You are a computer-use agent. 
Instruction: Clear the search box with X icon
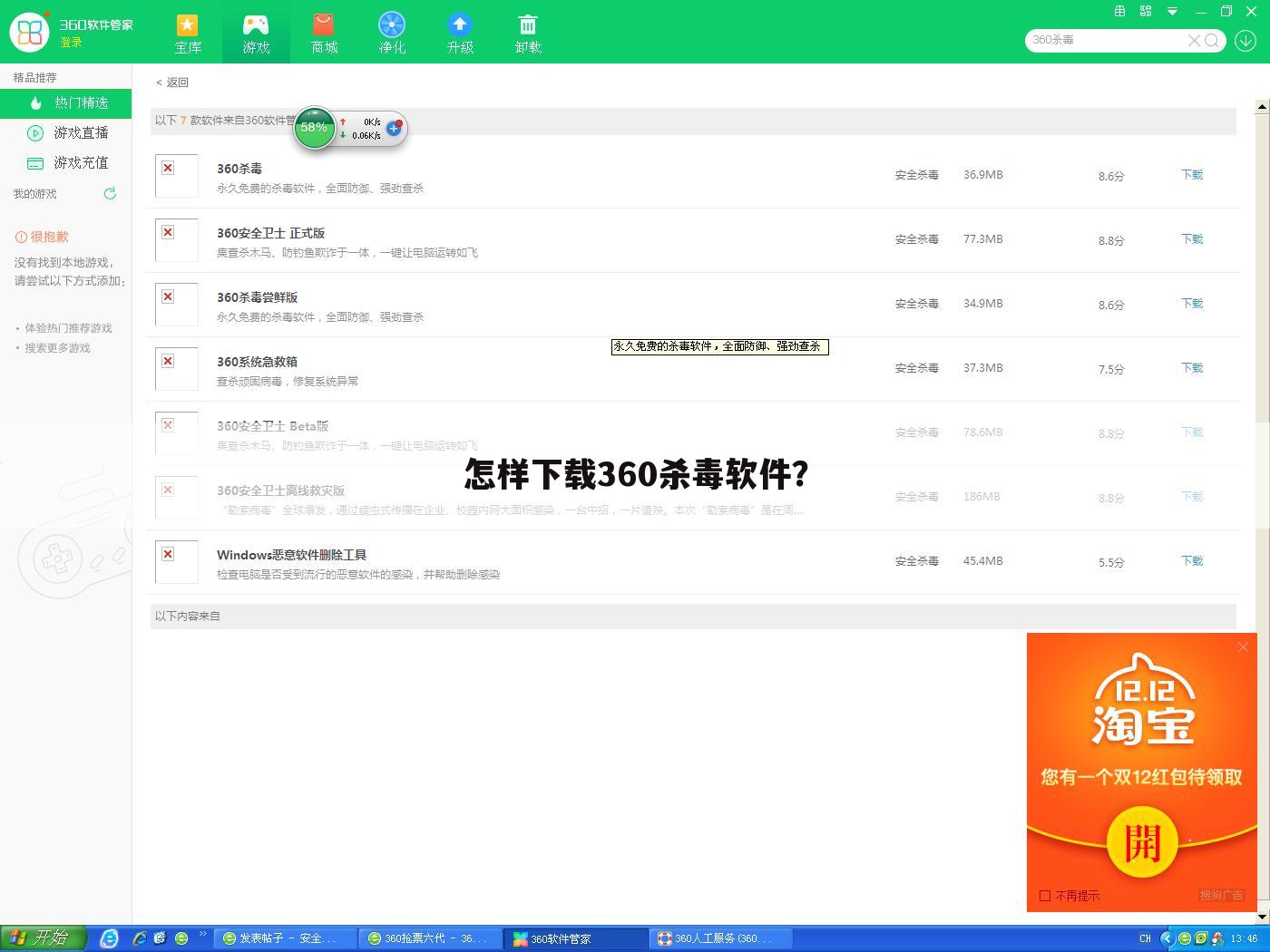1195,40
